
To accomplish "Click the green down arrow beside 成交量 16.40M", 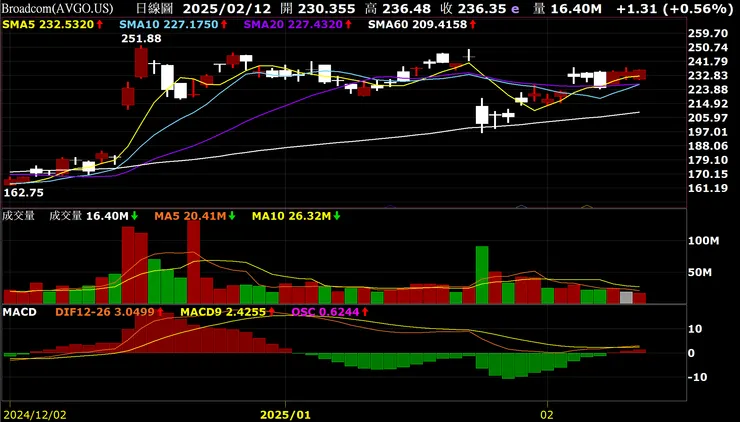I will [x=135, y=216].
